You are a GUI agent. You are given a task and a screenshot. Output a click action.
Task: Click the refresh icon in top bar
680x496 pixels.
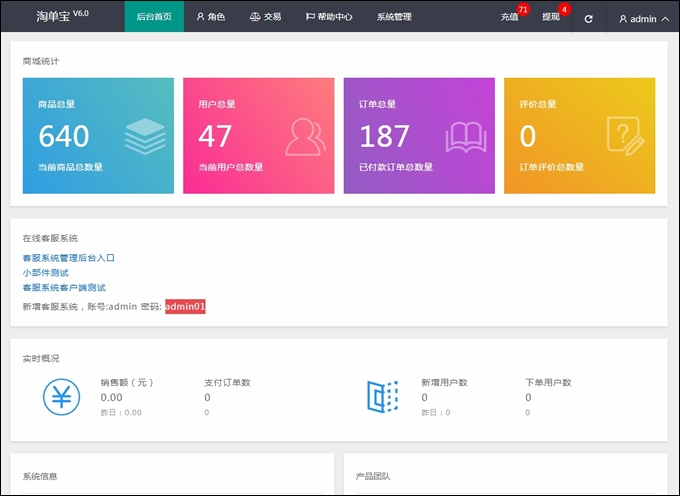click(588, 18)
